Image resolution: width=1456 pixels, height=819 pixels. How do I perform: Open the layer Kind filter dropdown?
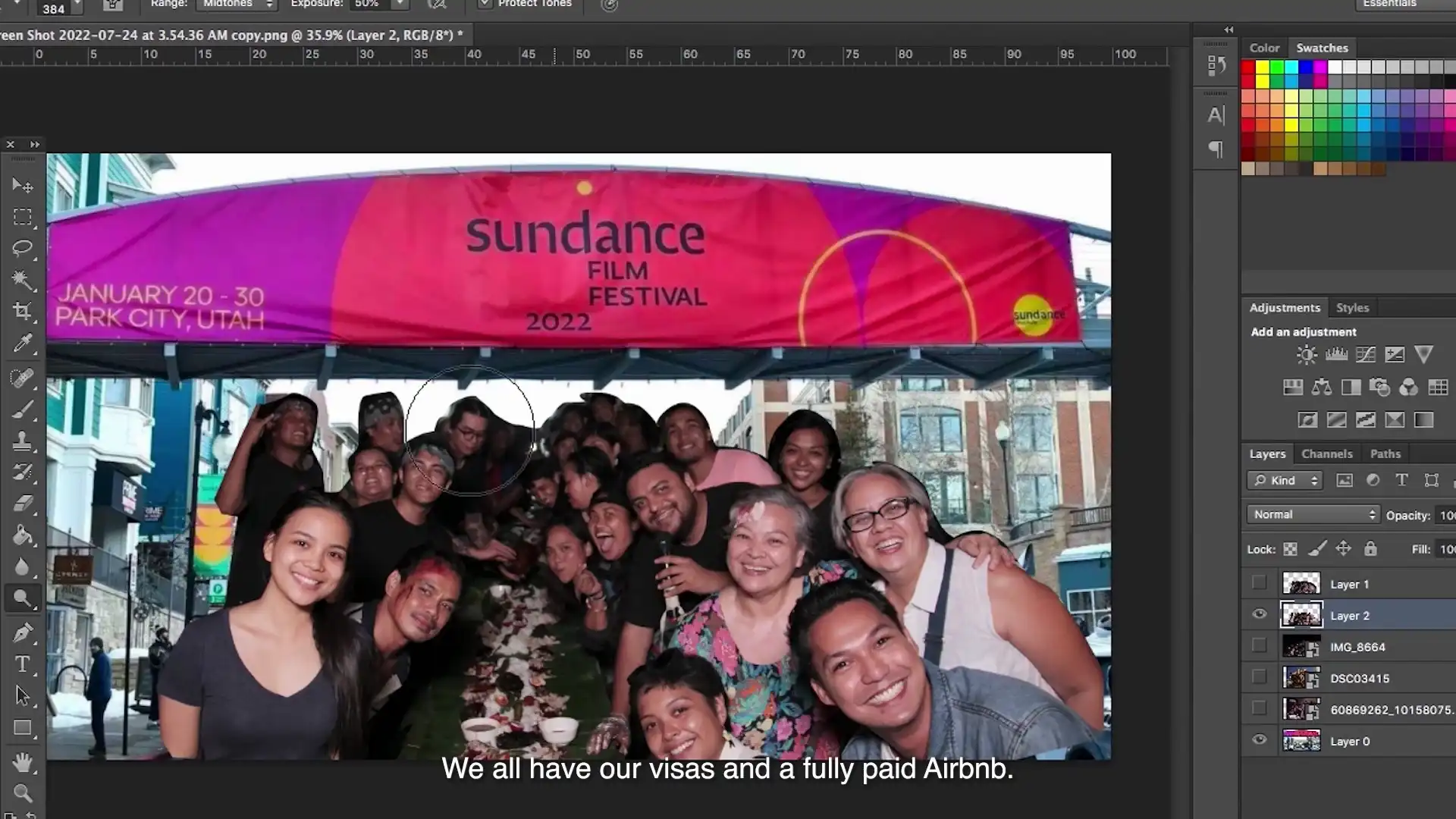[1285, 481]
